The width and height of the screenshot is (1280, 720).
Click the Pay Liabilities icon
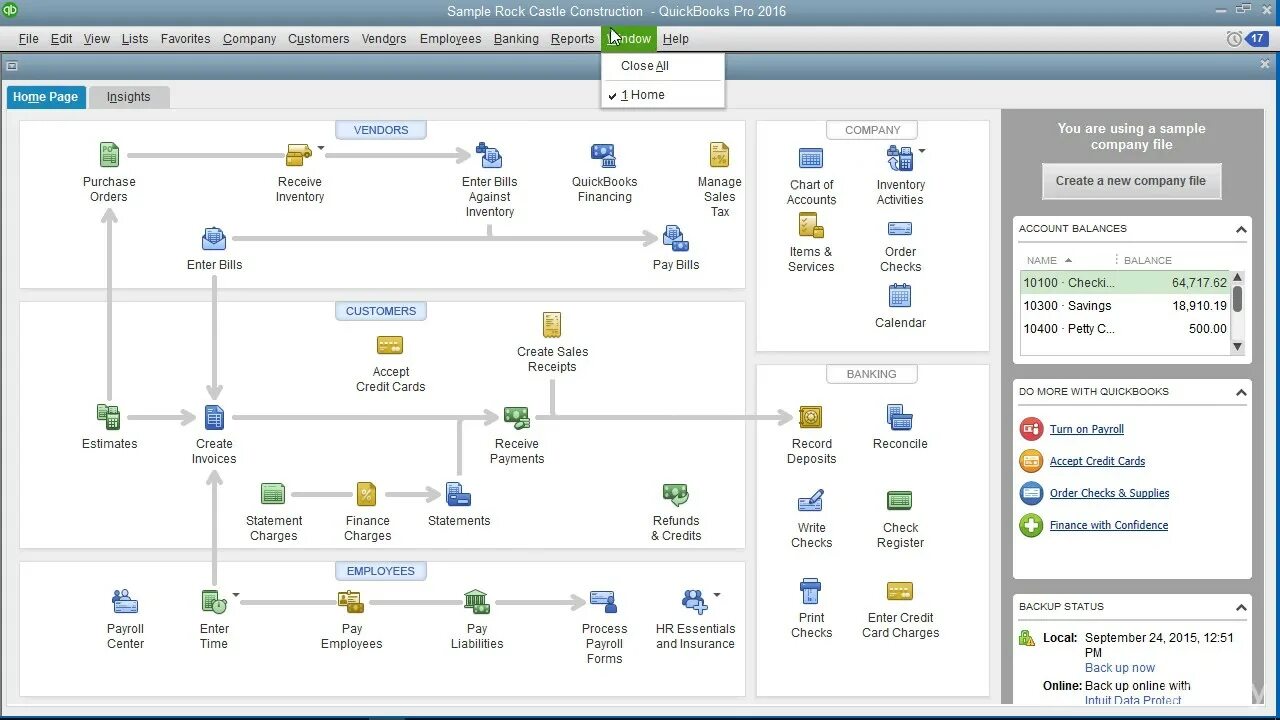pos(477,602)
